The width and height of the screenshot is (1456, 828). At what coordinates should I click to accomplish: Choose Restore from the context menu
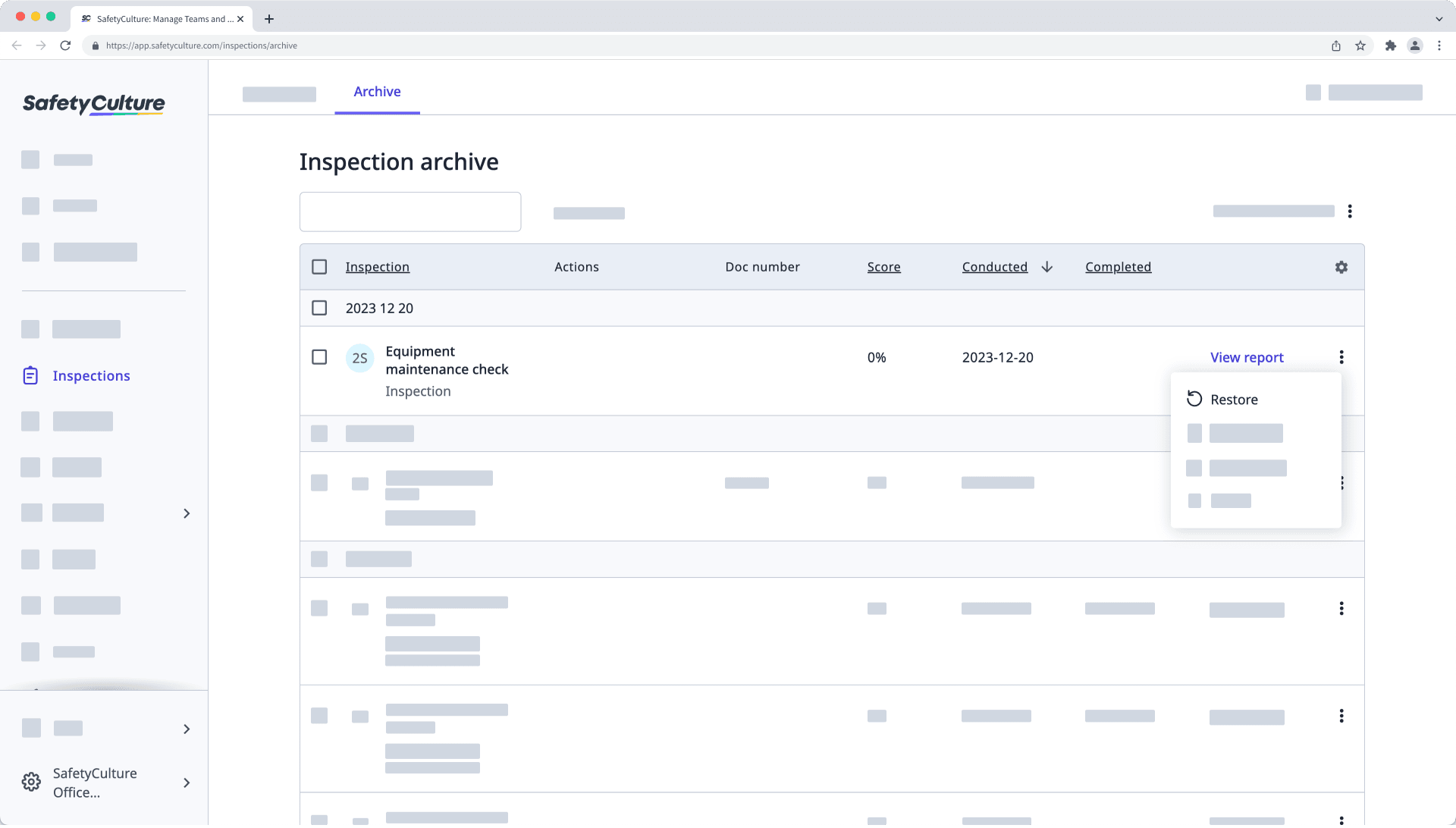[x=1233, y=400]
